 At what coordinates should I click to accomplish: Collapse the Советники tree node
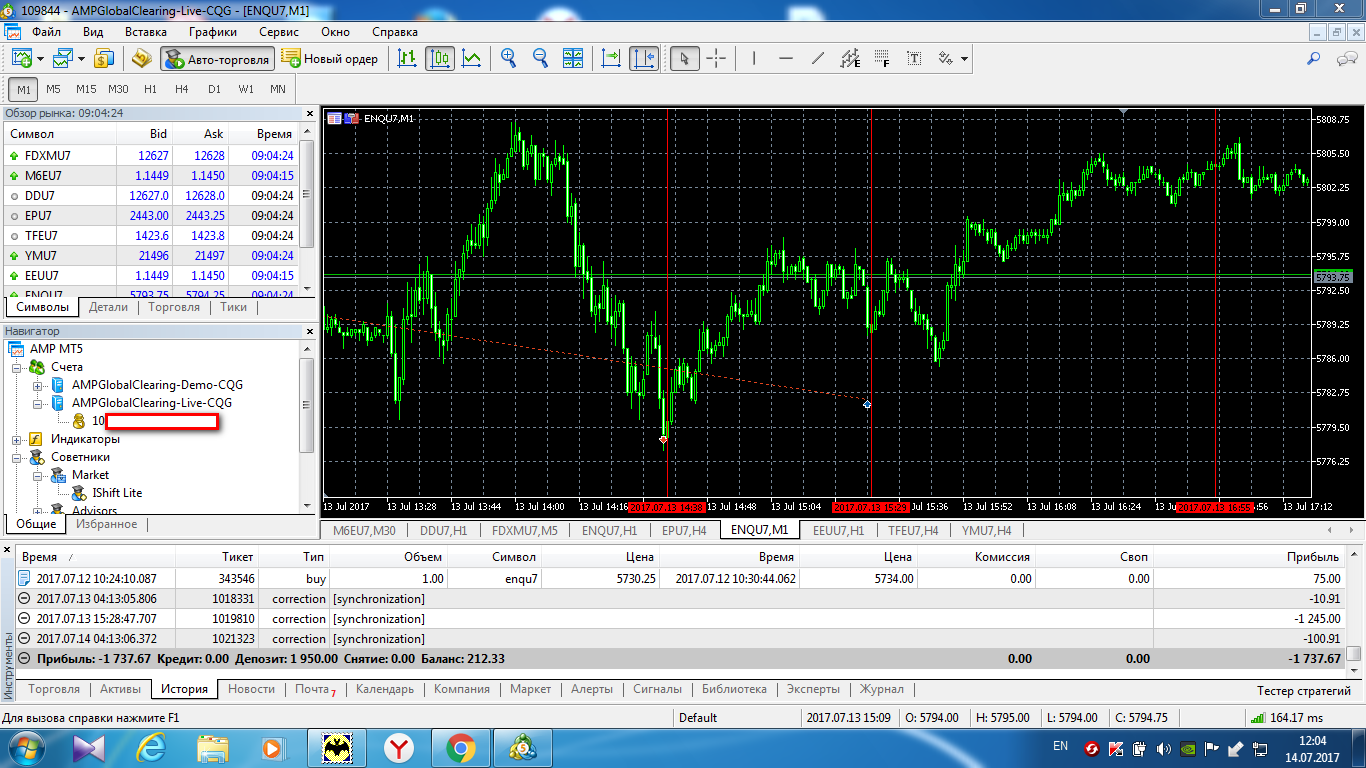[17, 457]
